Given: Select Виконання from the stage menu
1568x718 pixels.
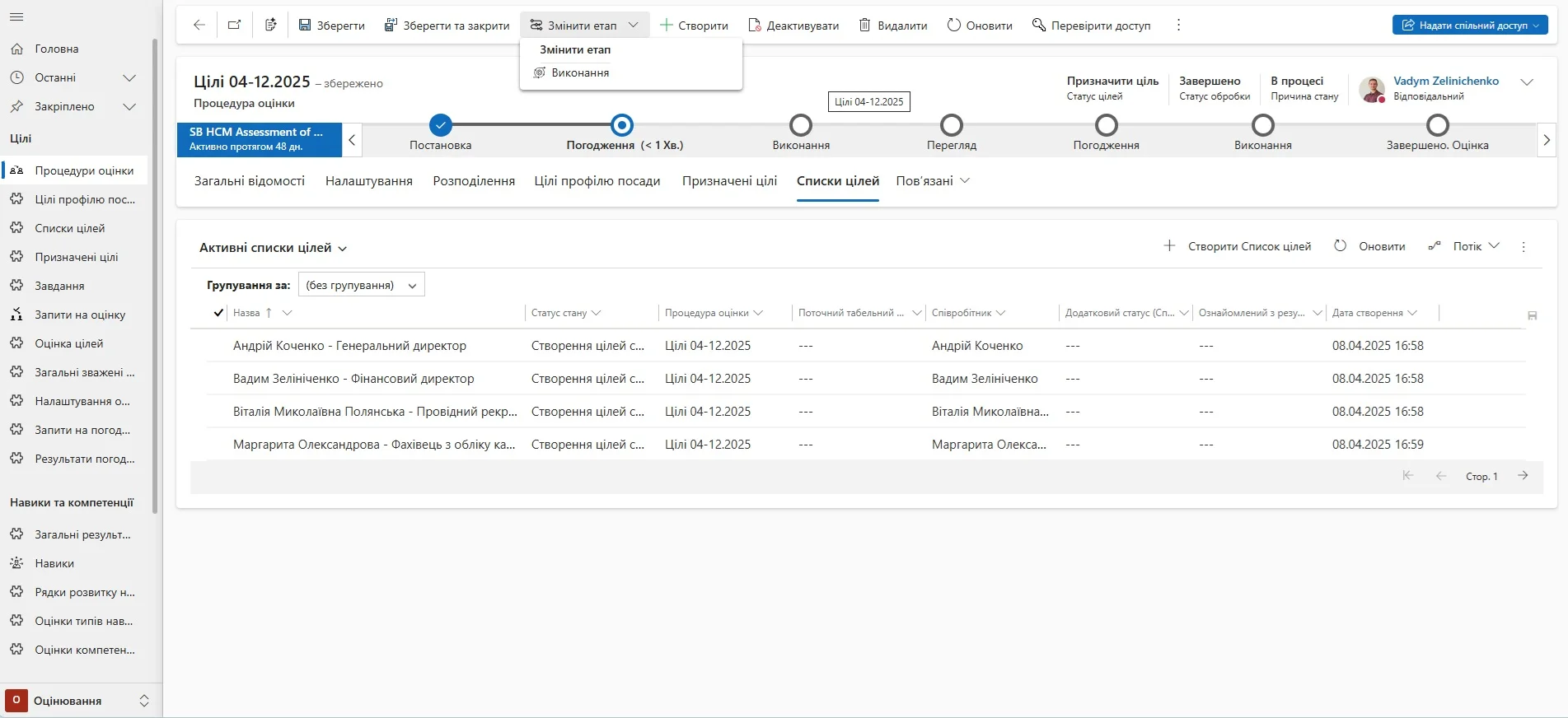Looking at the screenshot, I should tap(580, 72).
